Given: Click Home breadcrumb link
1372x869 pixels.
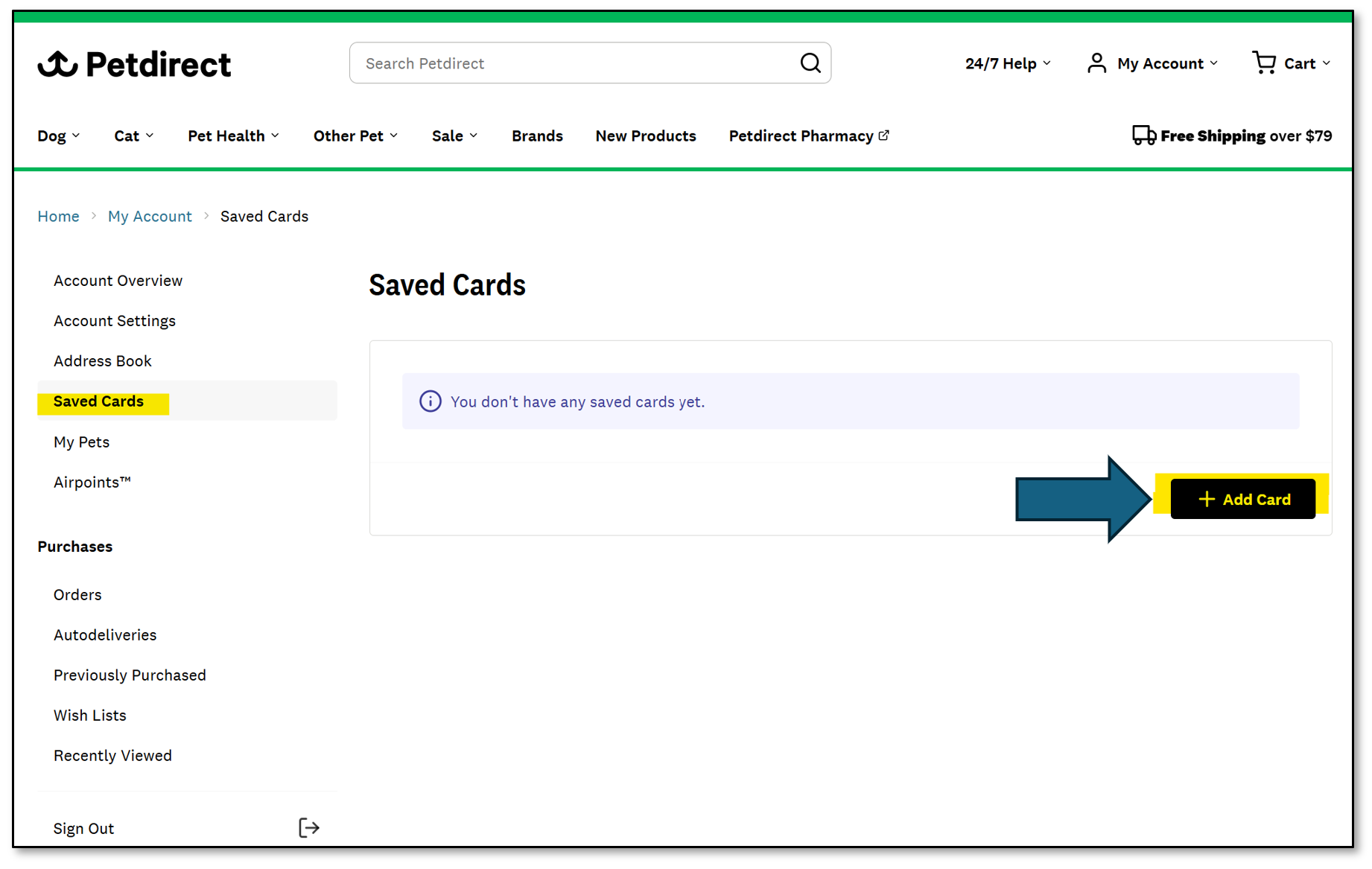Looking at the screenshot, I should [x=58, y=216].
